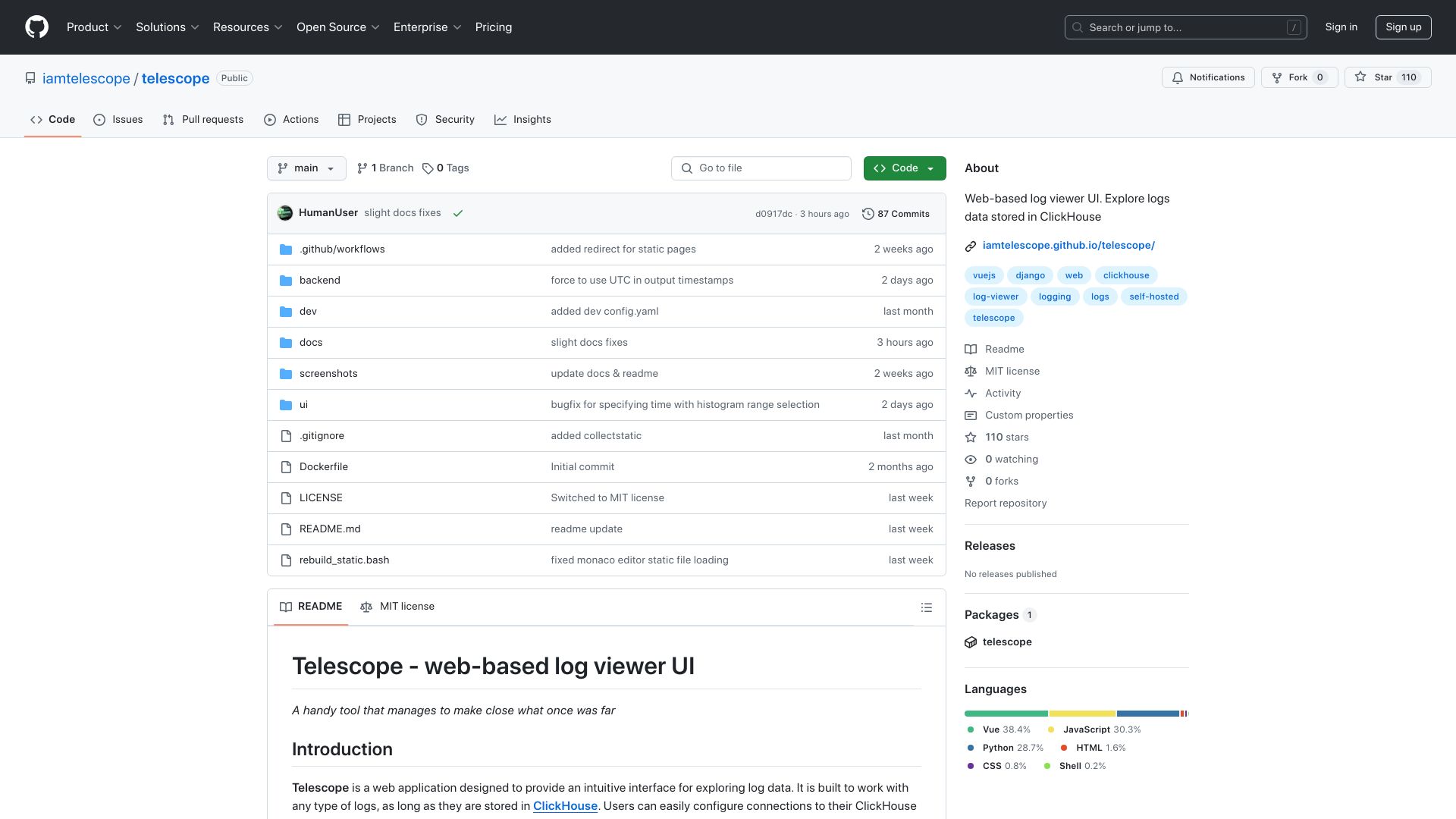Image resolution: width=1456 pixels, height=819 pixels.
Task: Open the rebuild_static.bash file
Action: click(344, 560)
